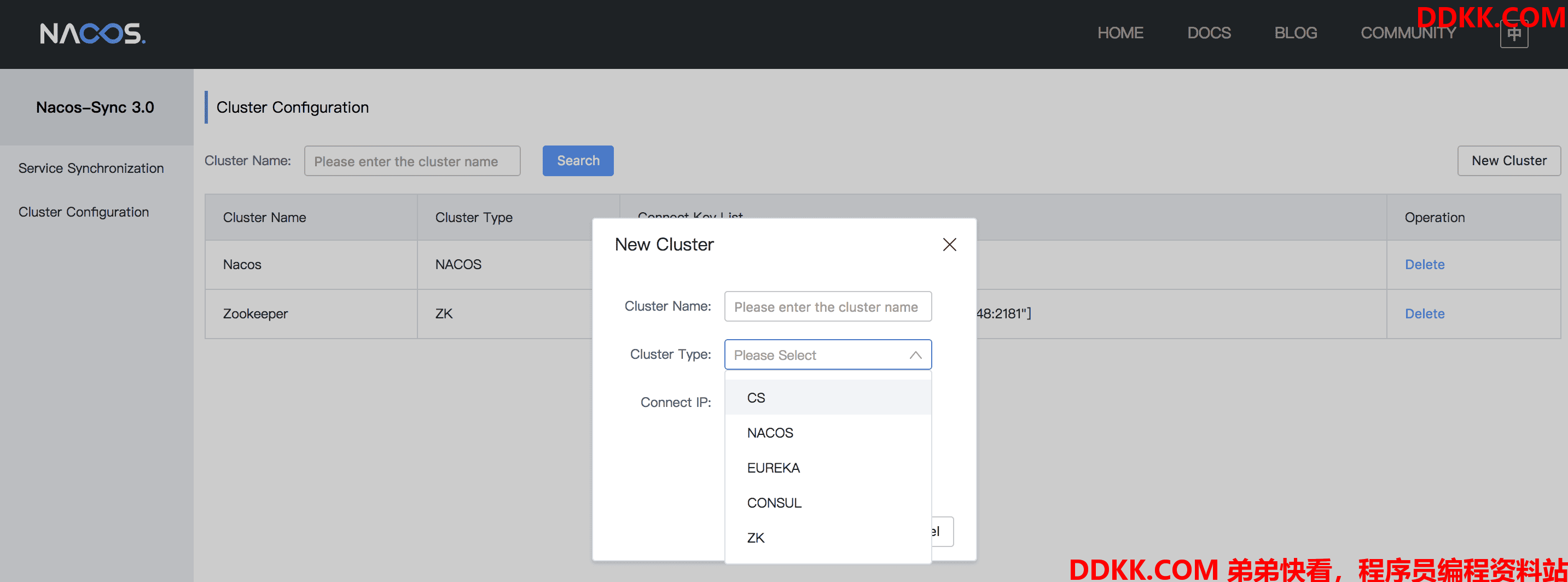Click the Nacos cluster name cell
This screenshot has width=1568, height=582.
pos(311,264)
